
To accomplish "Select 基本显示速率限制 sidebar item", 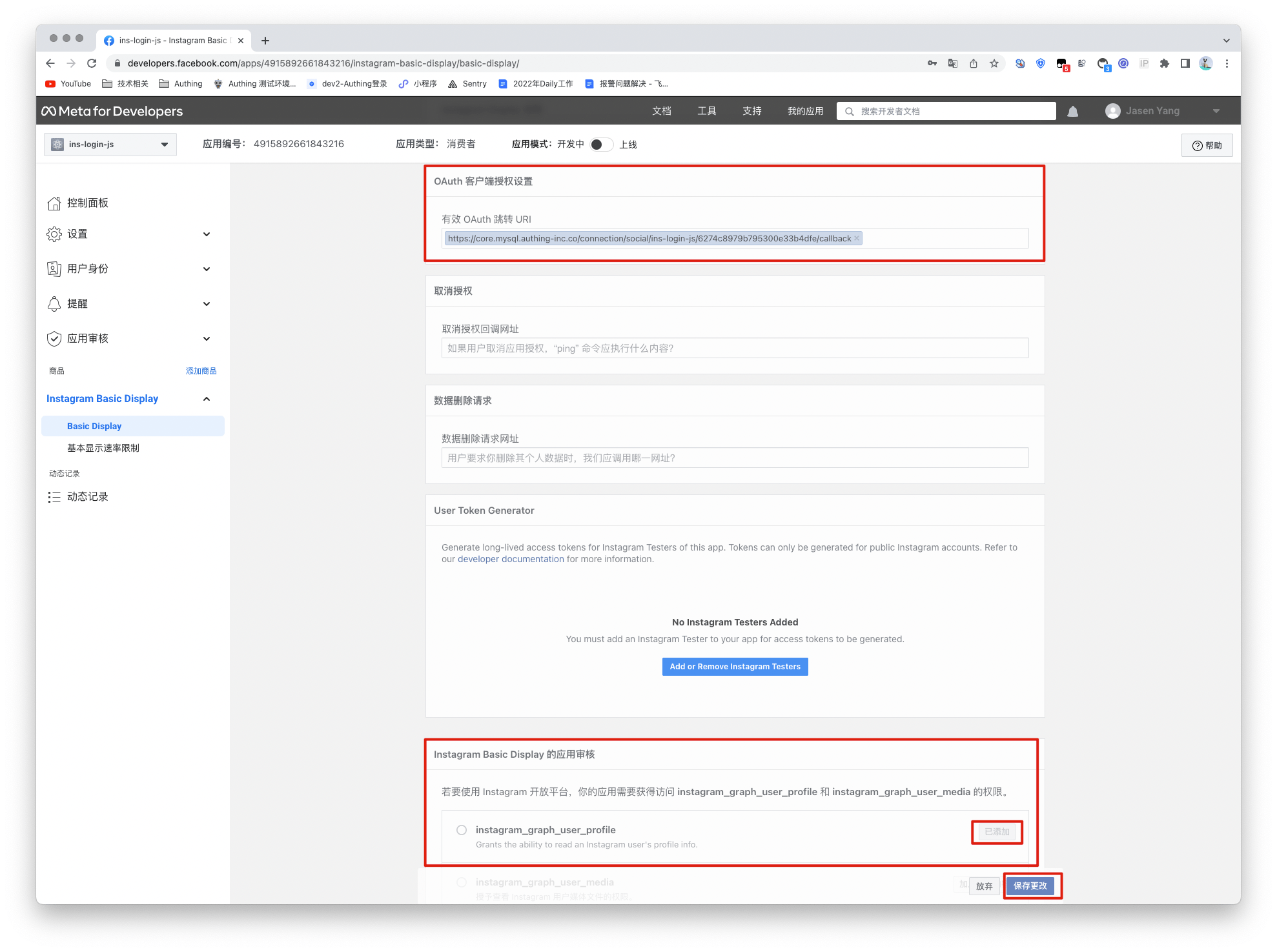I will point(103,448).
